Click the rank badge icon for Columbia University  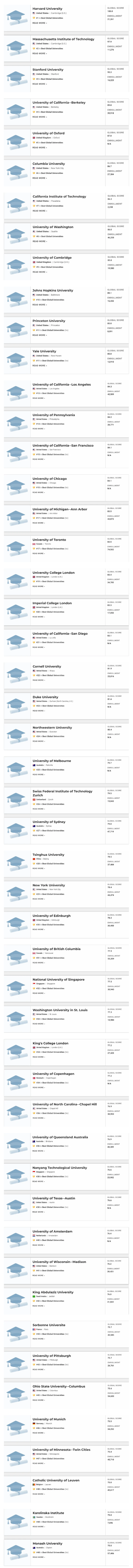(x=34, y=173)
